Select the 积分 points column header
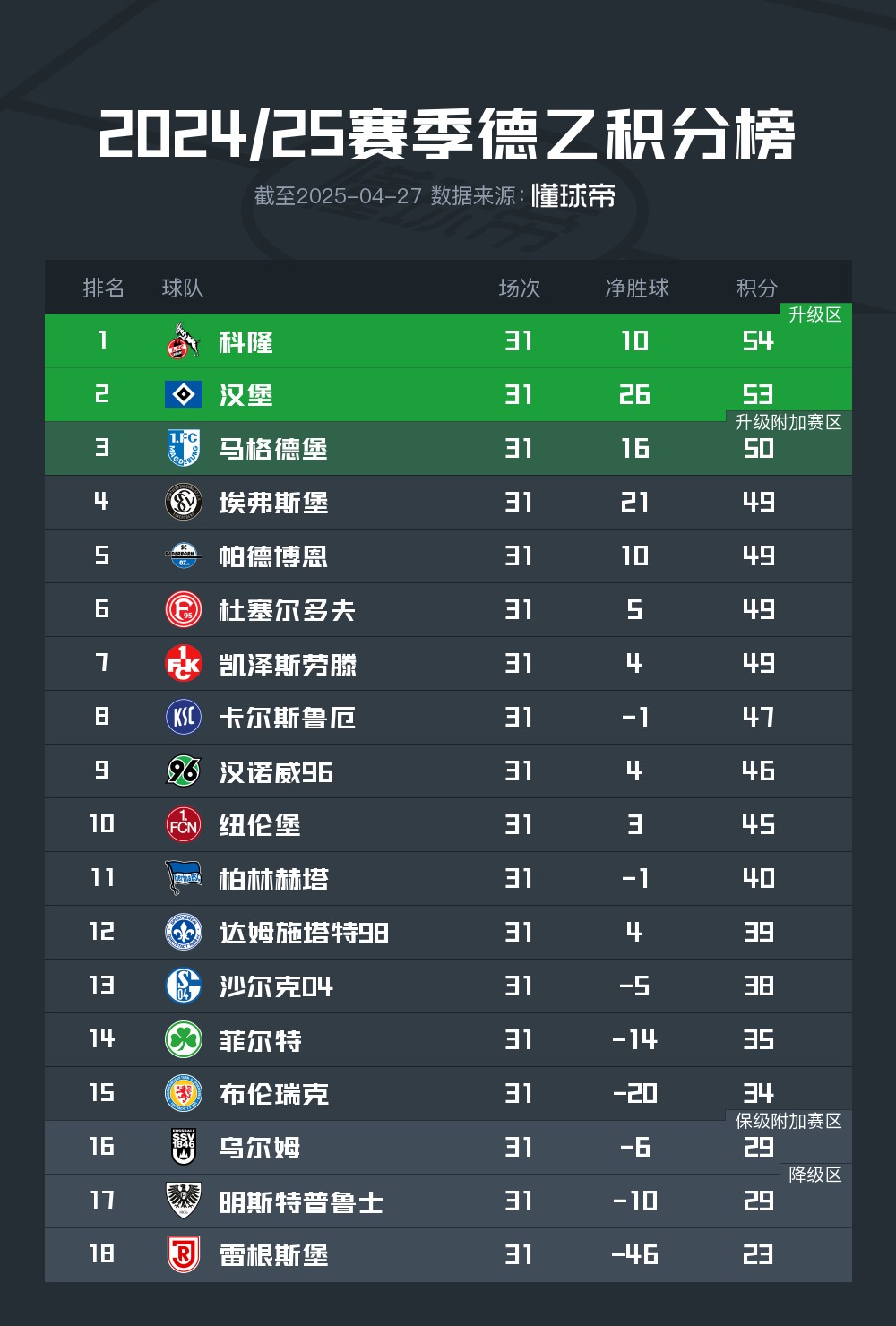The height and width of the screenshot is (1326, 896). point(757,288)
